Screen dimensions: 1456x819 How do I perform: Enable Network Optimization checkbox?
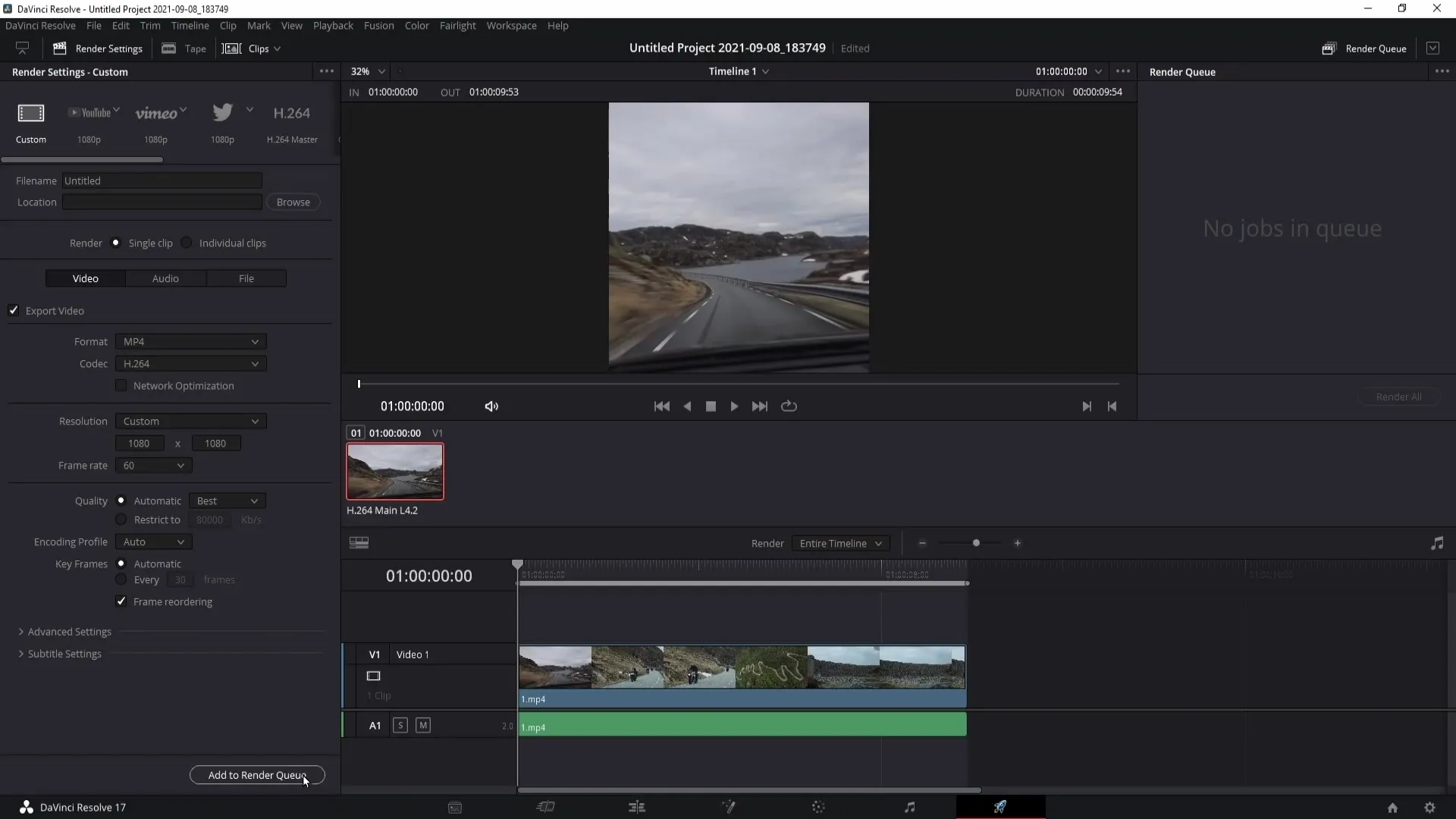coord(121,385)
